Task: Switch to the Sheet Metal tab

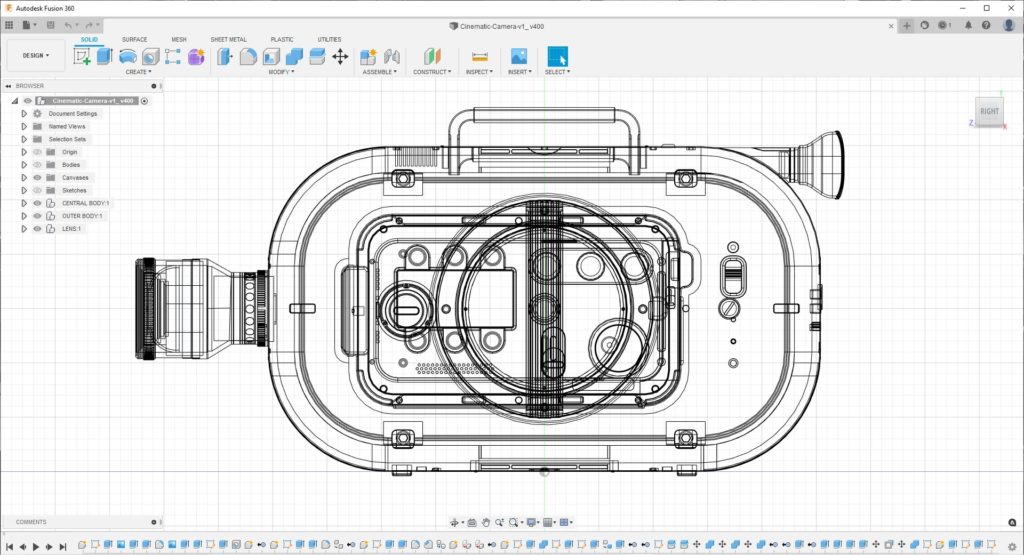Action: 228,40
